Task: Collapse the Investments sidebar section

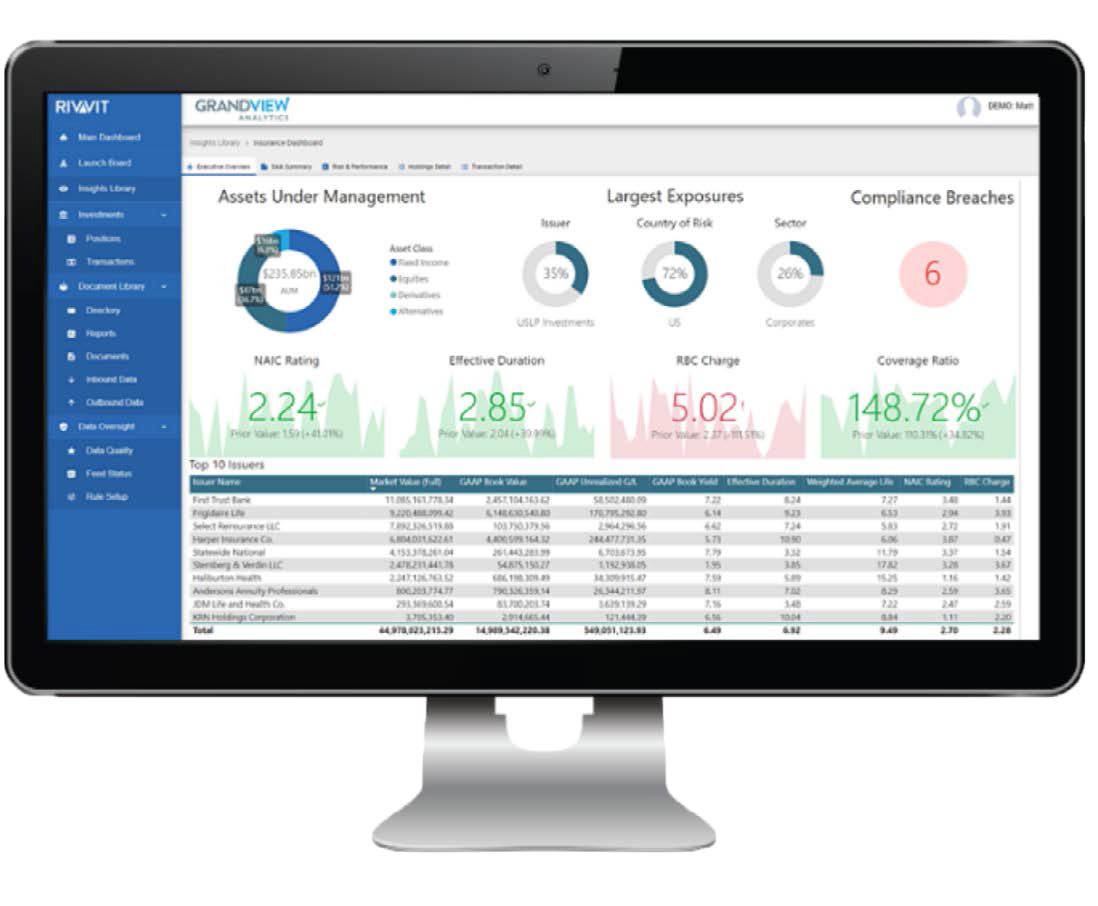Action: tap(164, 215)
